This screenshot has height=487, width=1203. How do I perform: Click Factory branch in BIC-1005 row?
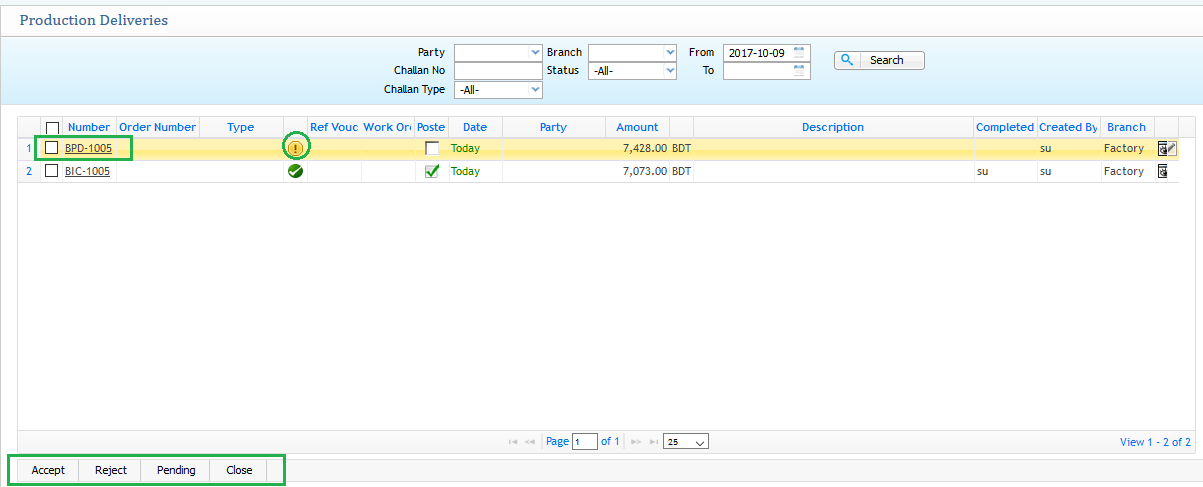coord(1124,171)
